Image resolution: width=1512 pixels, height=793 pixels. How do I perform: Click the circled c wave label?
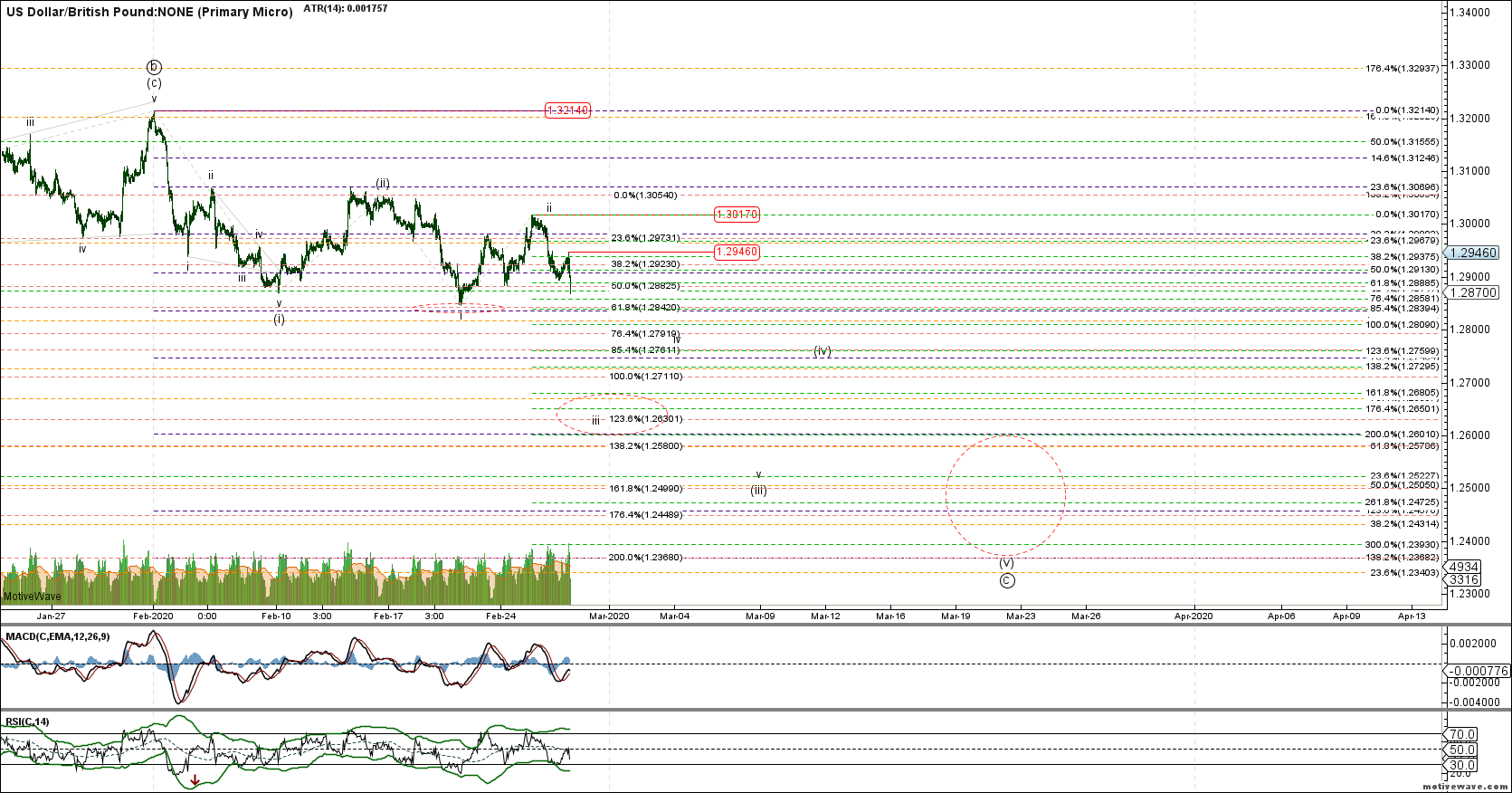(1007, 580)
